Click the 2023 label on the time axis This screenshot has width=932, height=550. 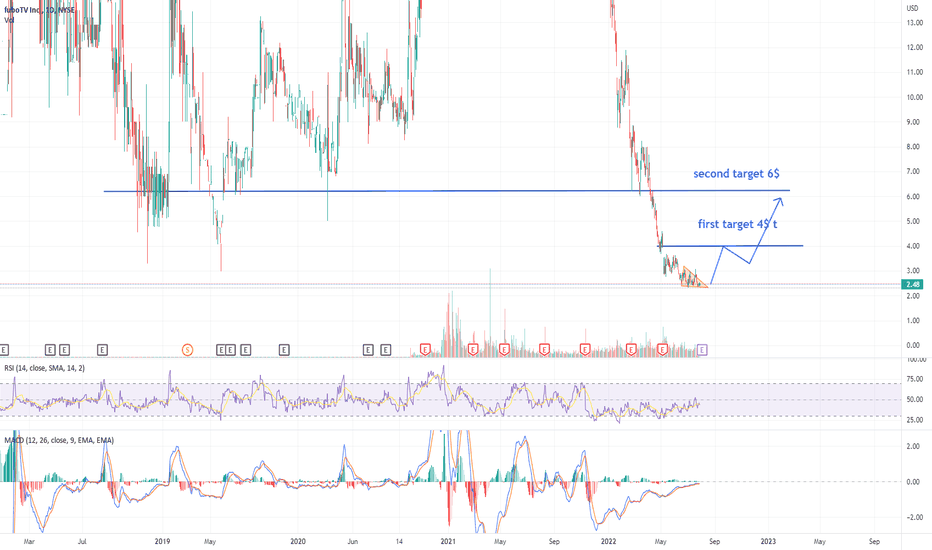coord(768,541)
